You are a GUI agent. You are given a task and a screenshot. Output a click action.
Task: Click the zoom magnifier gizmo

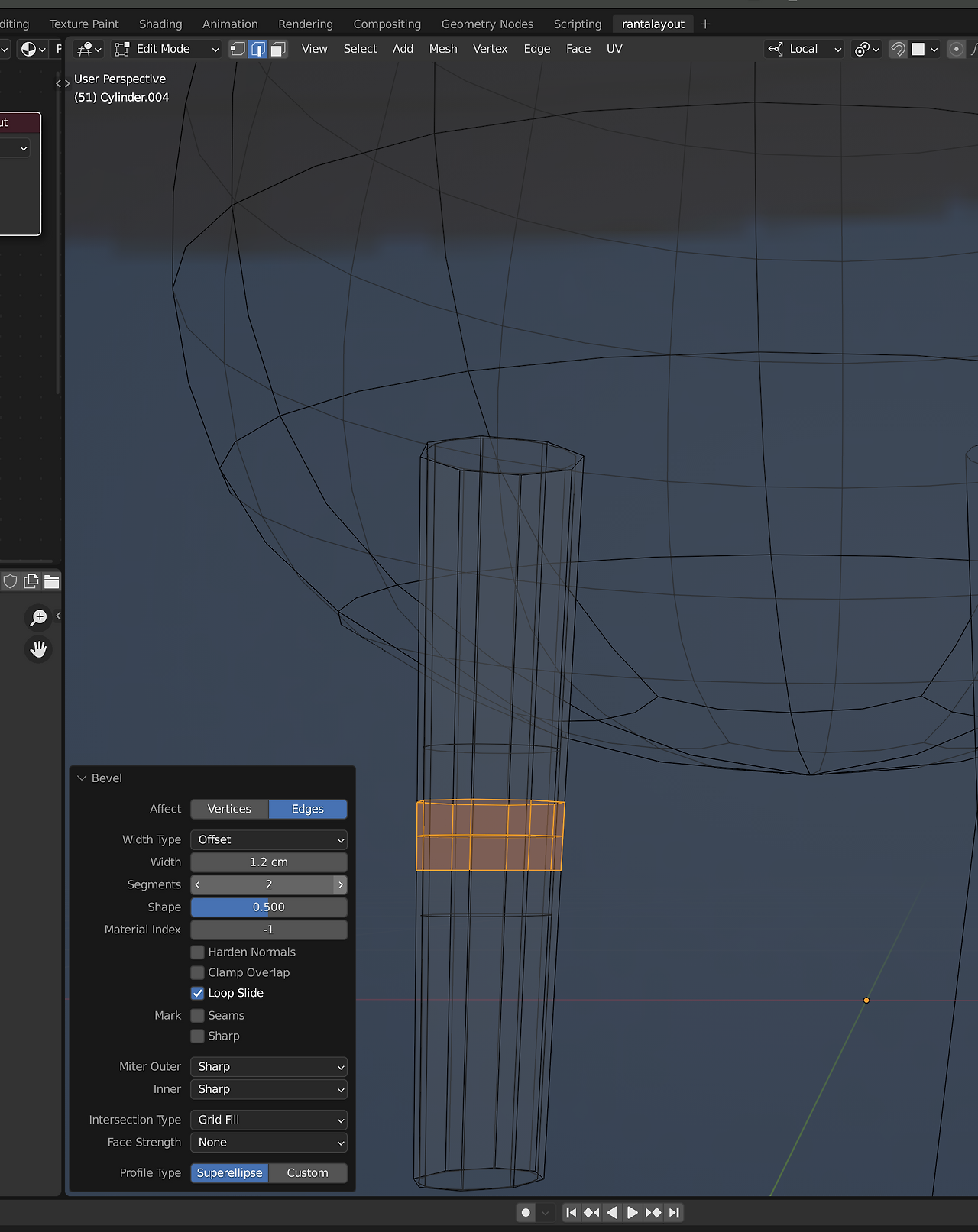pos(38,617)
